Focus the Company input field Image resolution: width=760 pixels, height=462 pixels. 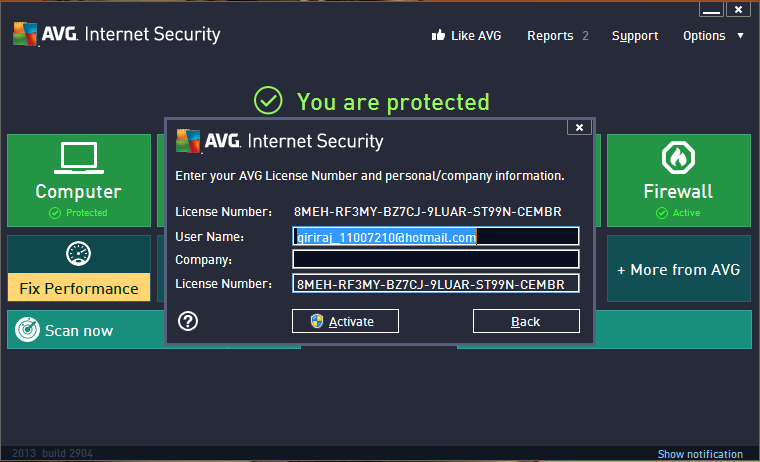click(x=436, y=259)
